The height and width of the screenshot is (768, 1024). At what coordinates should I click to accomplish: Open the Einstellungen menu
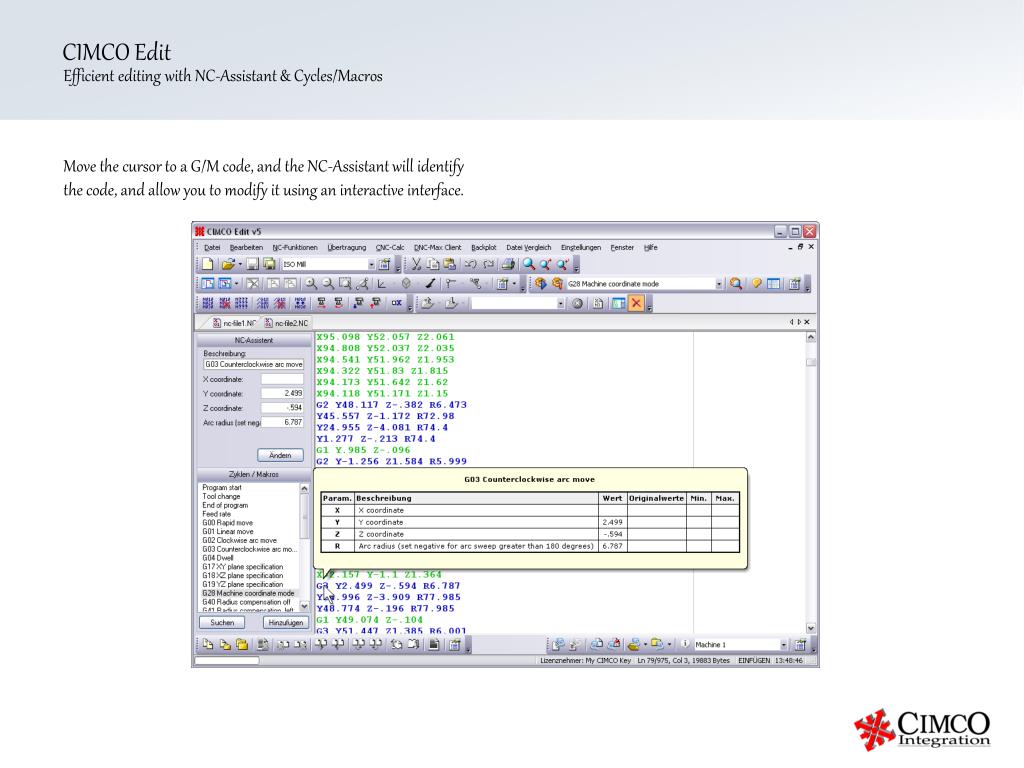point(581,248)
